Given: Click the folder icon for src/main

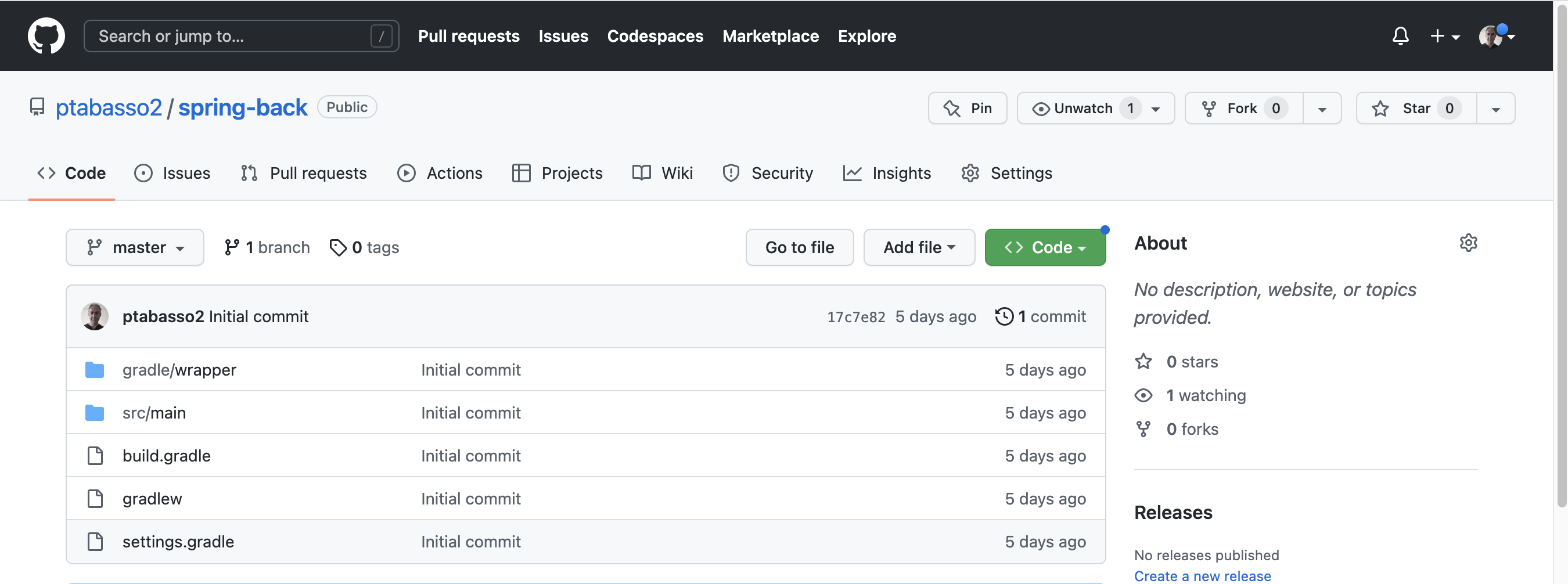Looking at the screenshot, I should [94, 413].
